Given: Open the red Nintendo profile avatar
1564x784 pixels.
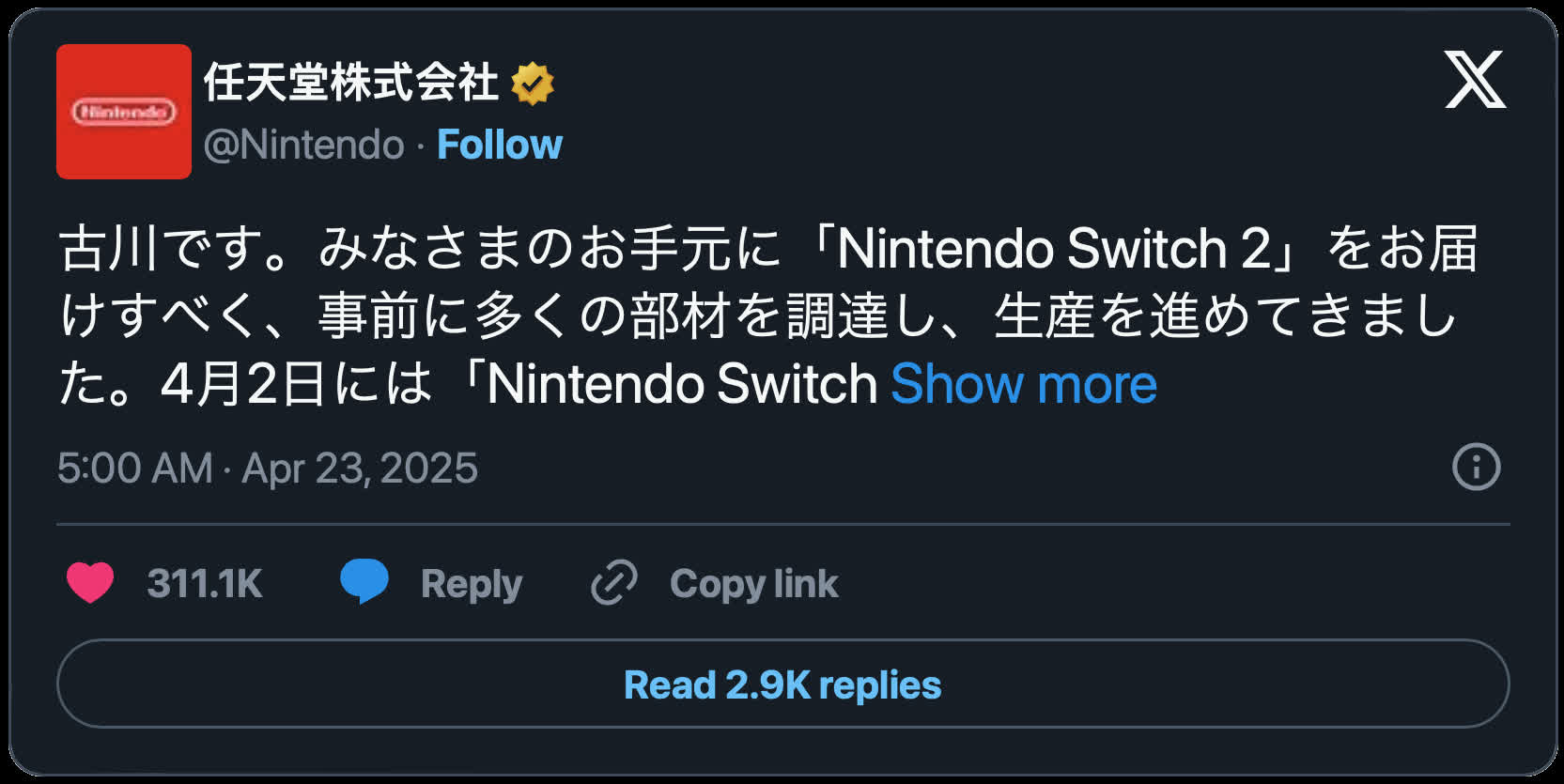Looking at the screenshot, I should [124, 112].
